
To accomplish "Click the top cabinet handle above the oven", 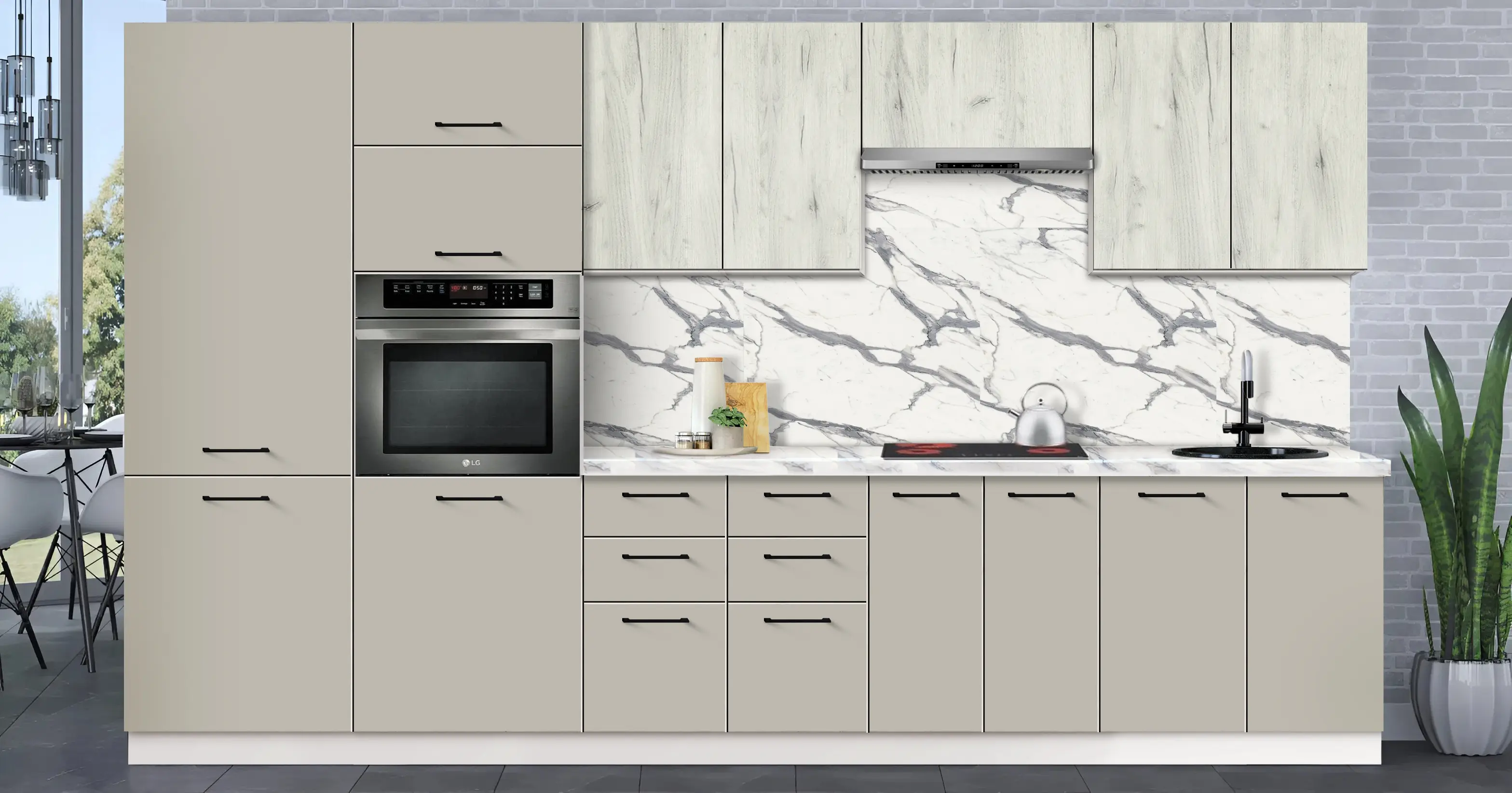I will tap(468, 124).
